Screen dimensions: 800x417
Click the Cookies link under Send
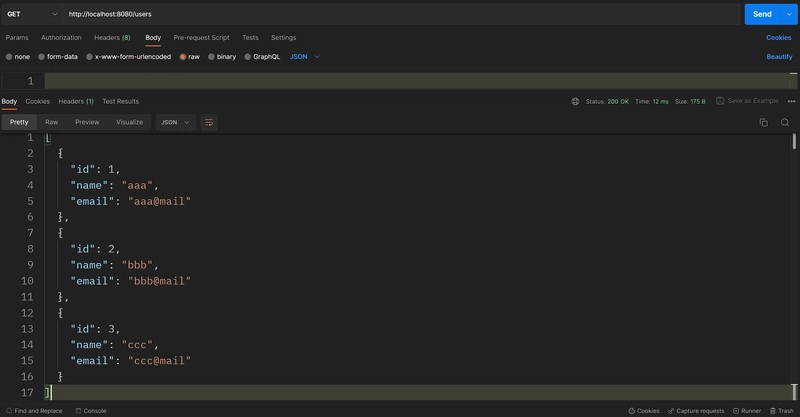(x=779, y=38)
